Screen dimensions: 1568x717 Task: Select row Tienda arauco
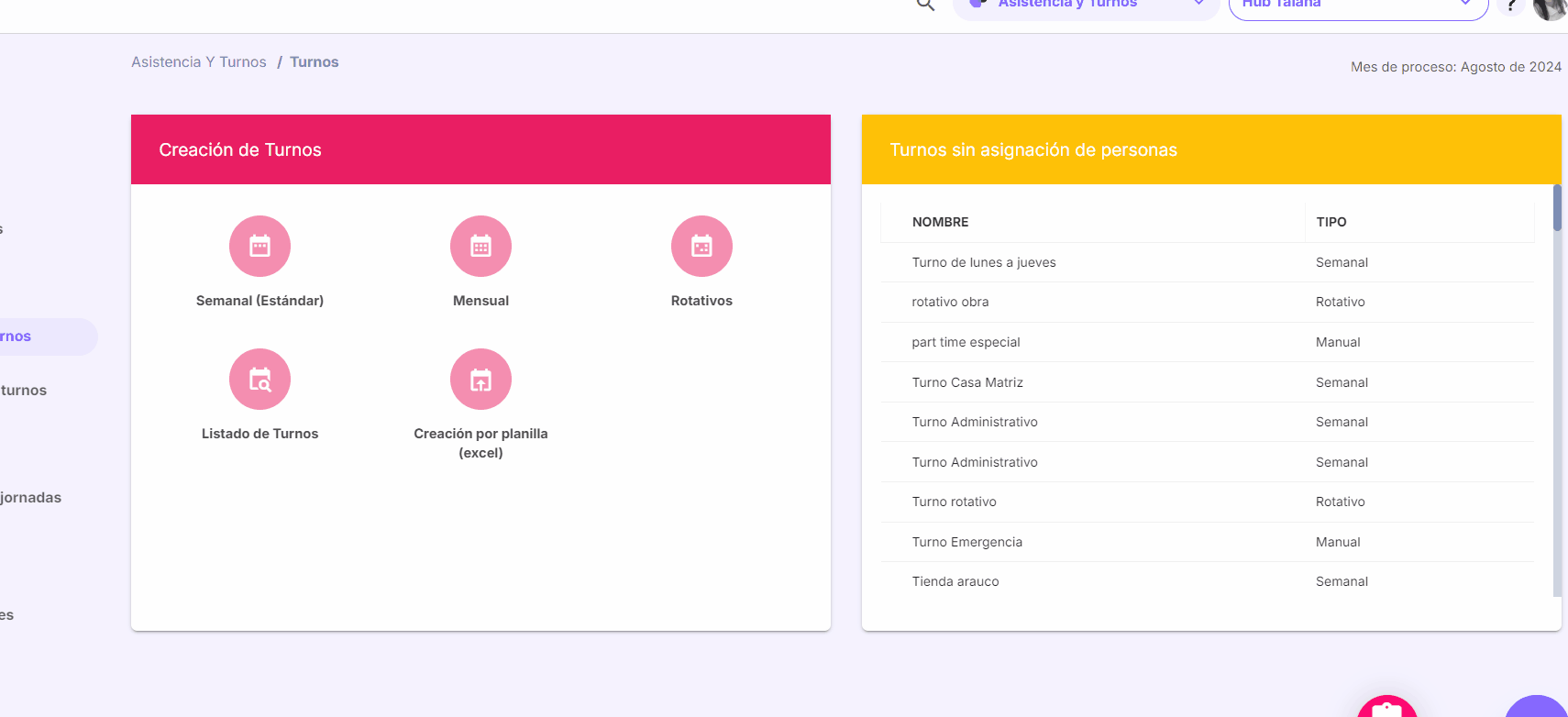1207,581
